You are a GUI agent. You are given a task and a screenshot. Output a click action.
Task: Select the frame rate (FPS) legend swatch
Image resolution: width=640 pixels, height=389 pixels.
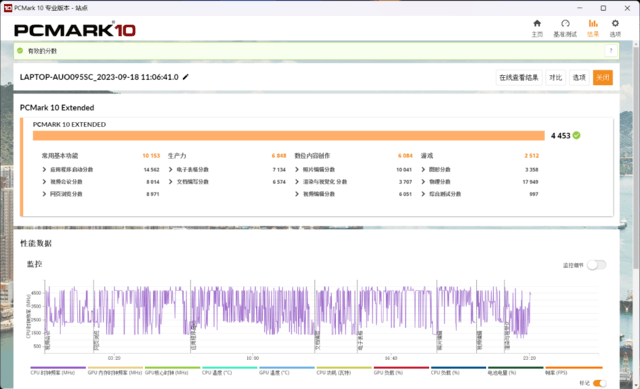click(573, 368)
